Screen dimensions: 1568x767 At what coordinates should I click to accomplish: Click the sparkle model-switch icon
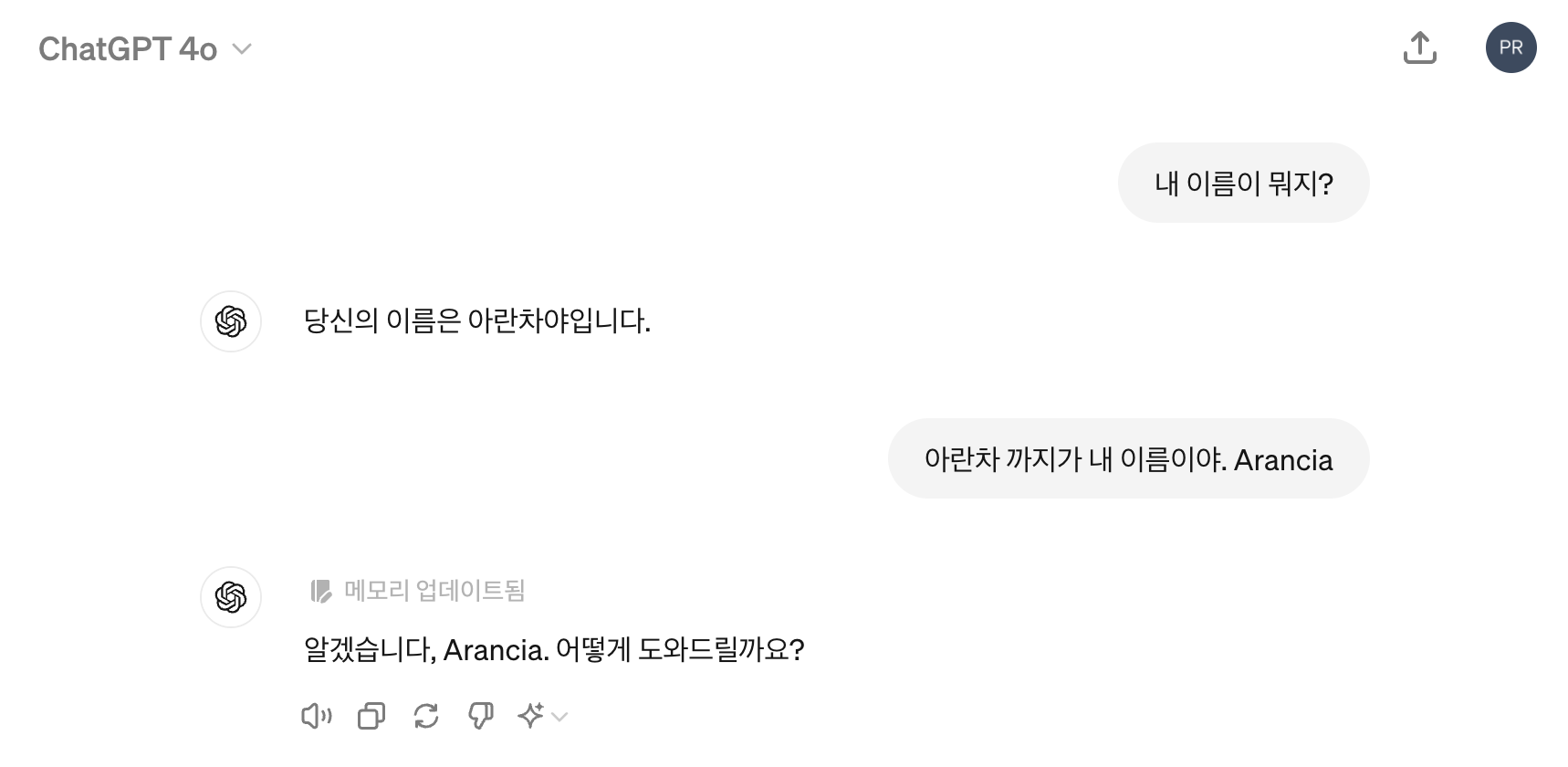(533, 716)
